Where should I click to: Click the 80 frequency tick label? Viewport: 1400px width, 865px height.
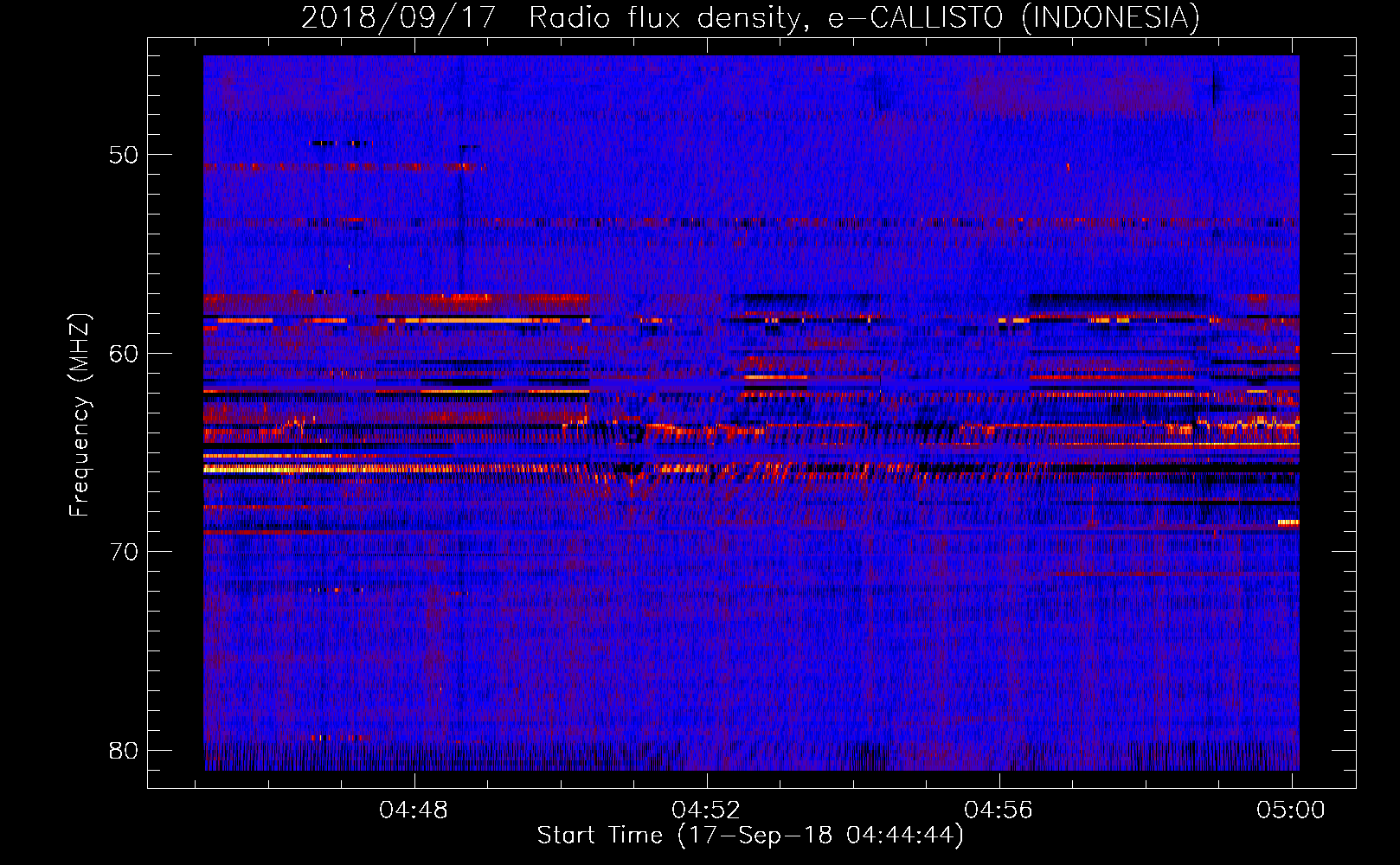point(124,750)
